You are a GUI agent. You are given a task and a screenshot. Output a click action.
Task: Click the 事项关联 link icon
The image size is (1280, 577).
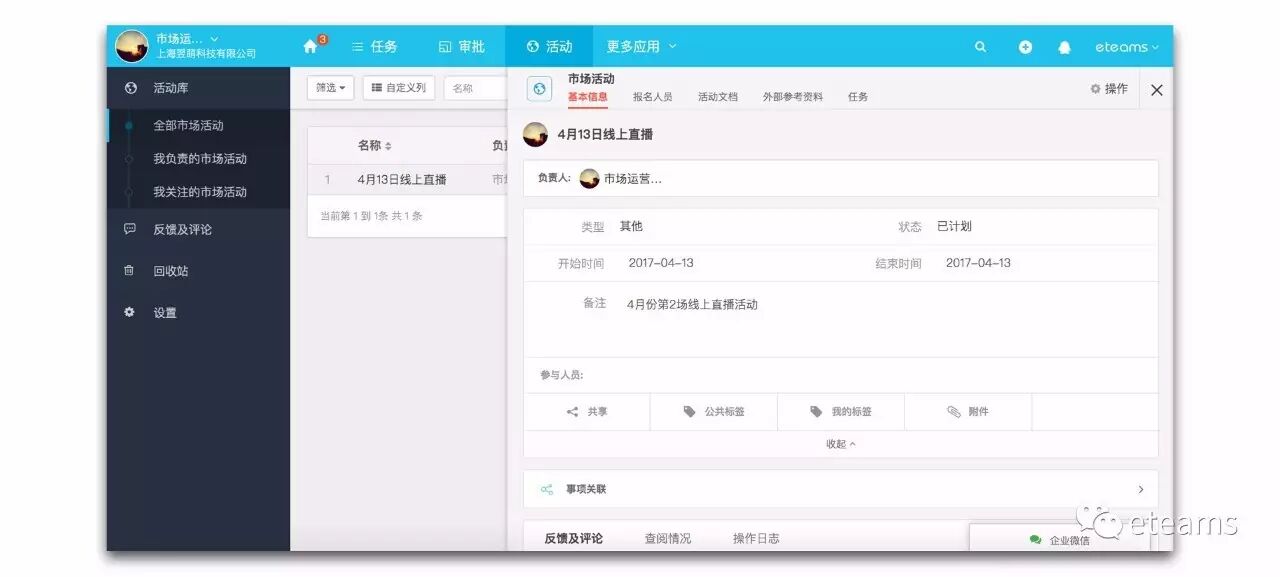pos(547,489)
